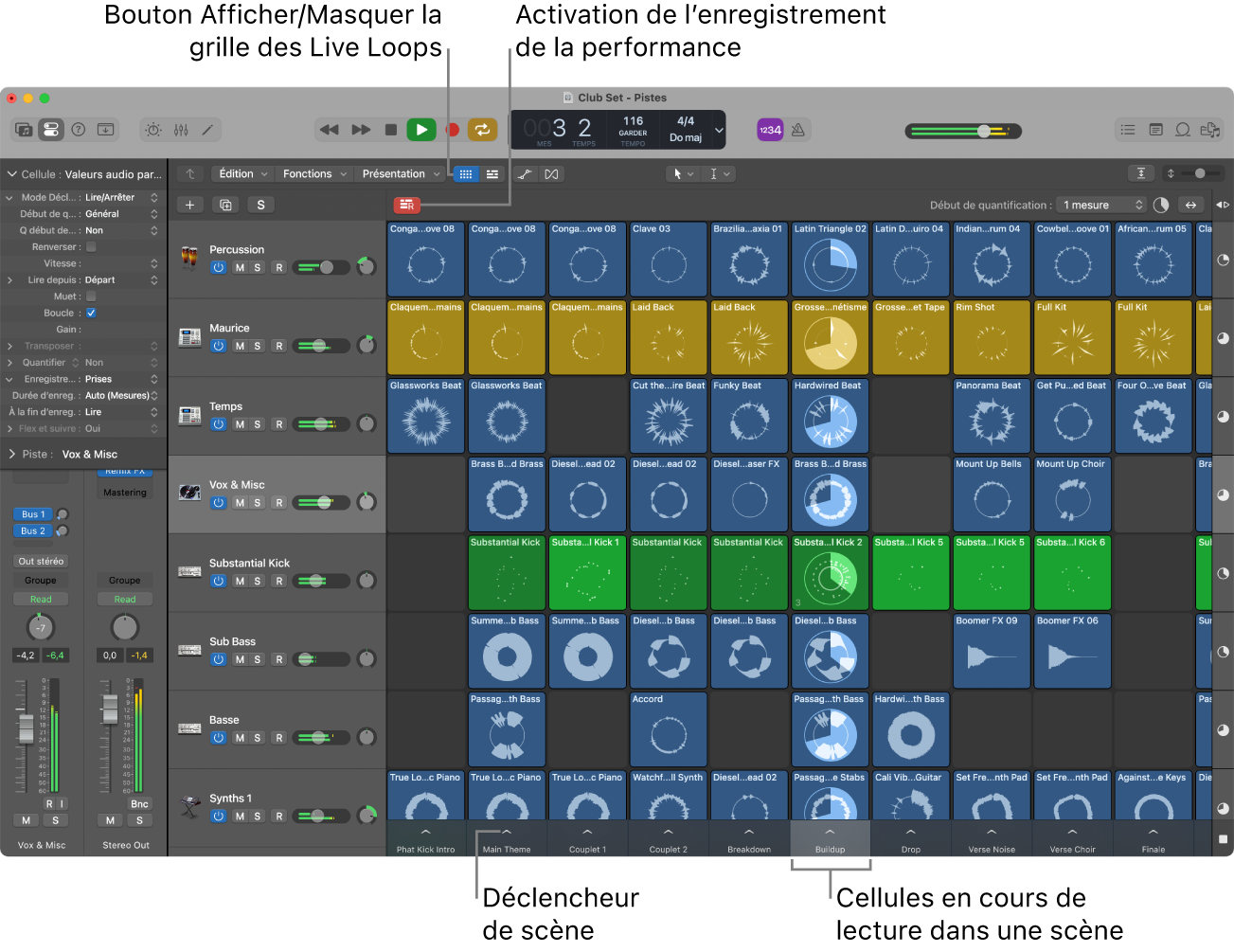Open the Loop Browser icon
This screenshot has height=952, width=1234.
point(1183,130)
